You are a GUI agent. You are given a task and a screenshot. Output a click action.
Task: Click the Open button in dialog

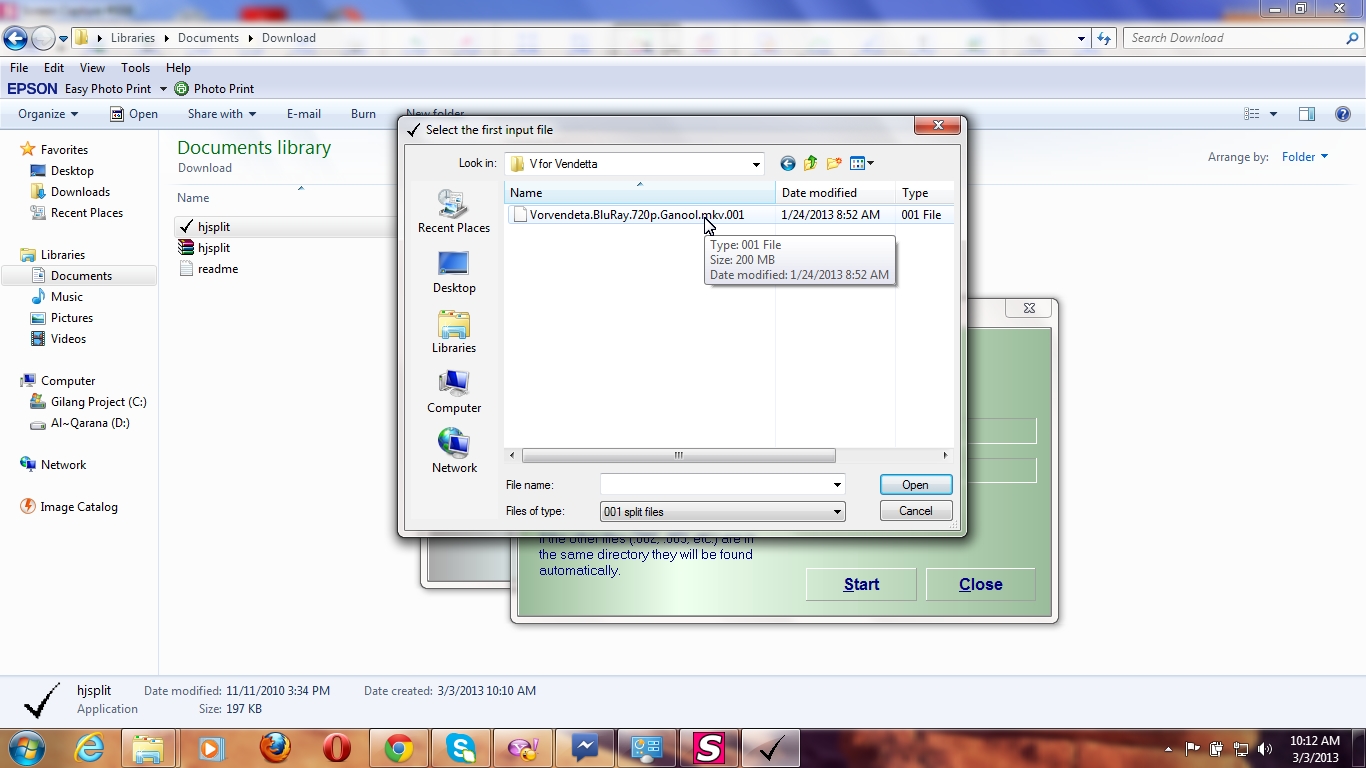point(915,485)
